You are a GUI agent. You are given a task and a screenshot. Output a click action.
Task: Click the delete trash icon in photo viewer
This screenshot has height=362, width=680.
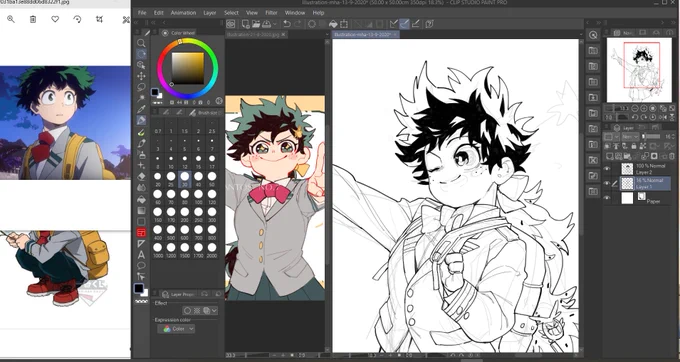pyautogui.click(x=33, y=19)
